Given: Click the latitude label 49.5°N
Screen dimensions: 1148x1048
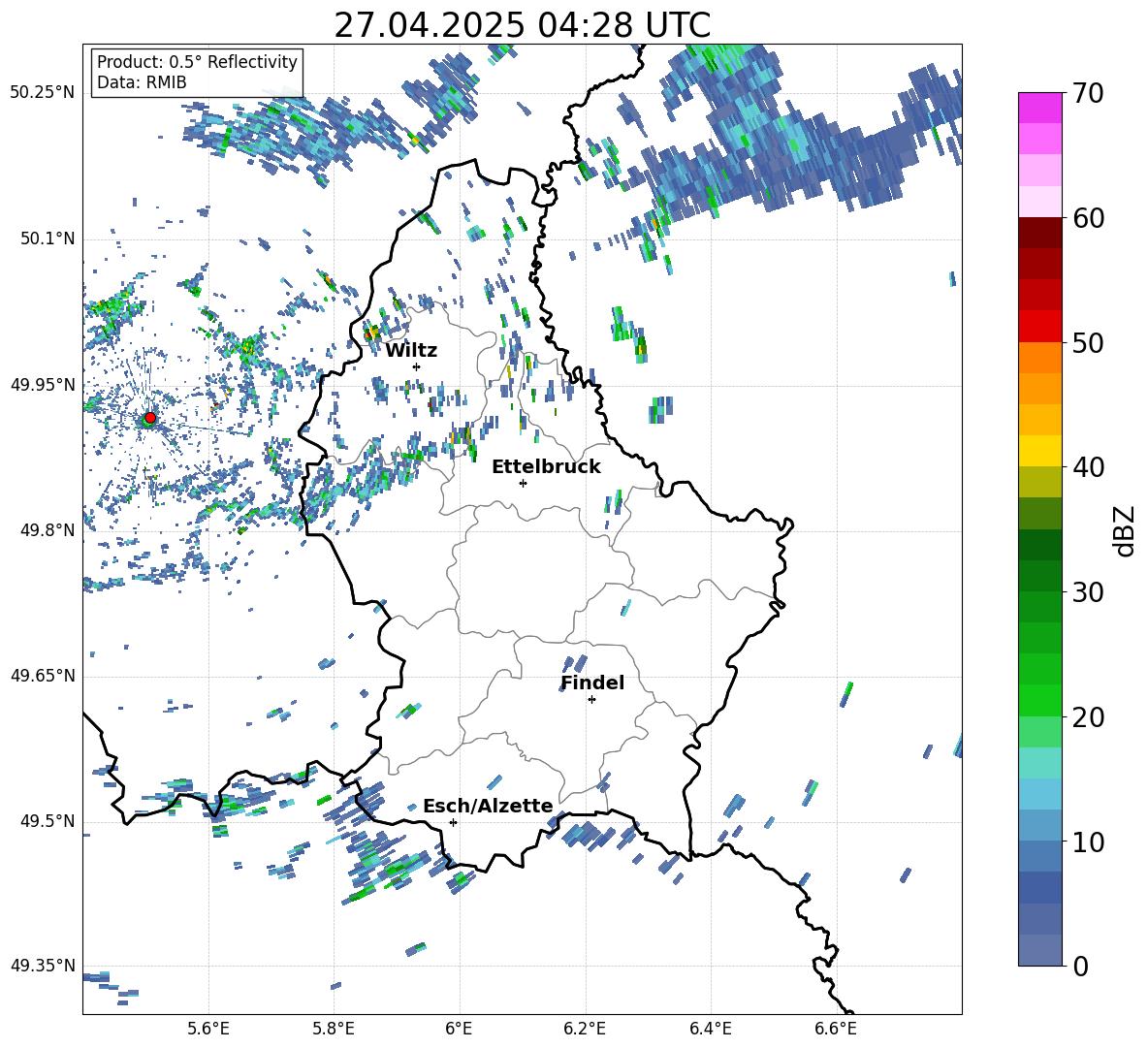Looking at the screenshot, I should [47, 821].
